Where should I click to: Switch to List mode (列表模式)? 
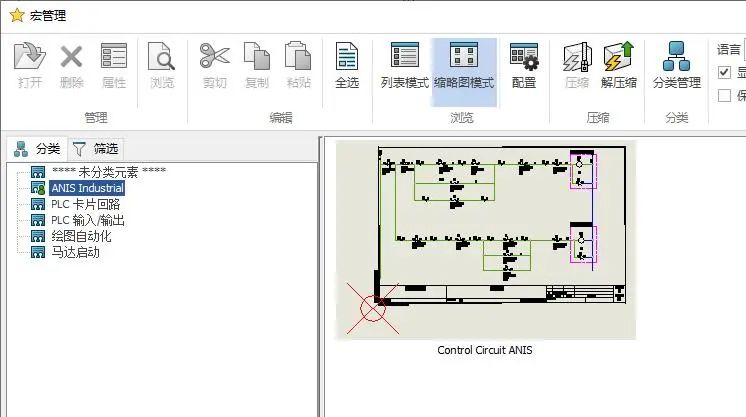pyautogui.click(x=405, y=66)
